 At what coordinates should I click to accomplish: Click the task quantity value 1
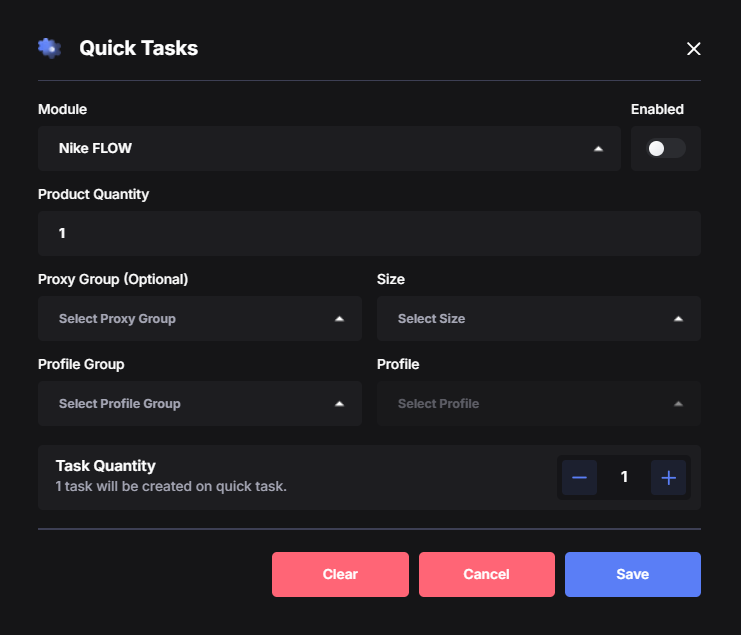click(624, 477)
